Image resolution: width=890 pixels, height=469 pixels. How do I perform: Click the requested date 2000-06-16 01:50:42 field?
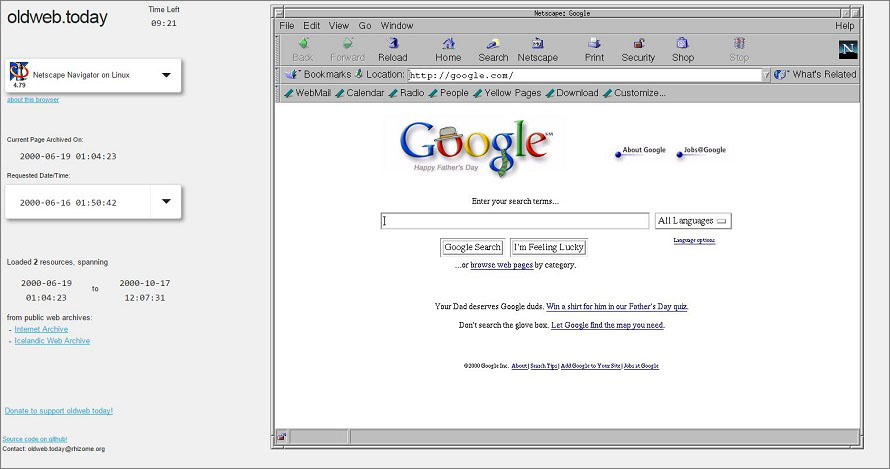[x=78, y=202]
